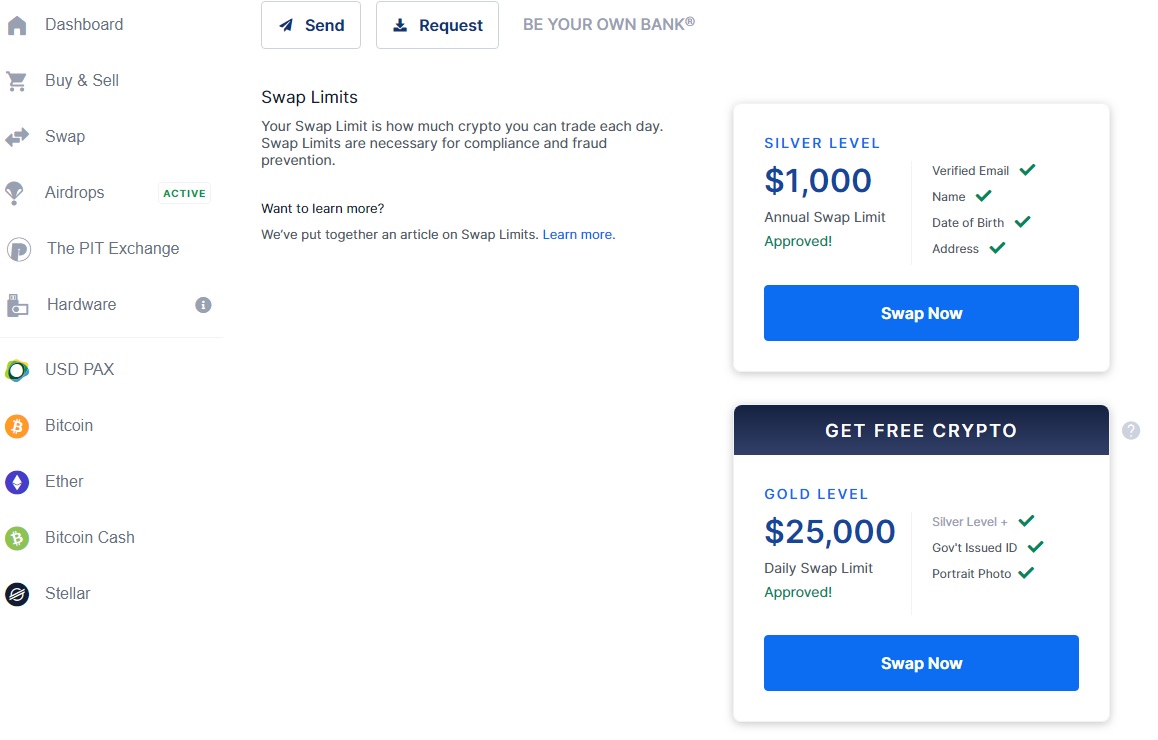Open the Airdrops menu item
Screen dimensions: 1158x740
point(75,193)
